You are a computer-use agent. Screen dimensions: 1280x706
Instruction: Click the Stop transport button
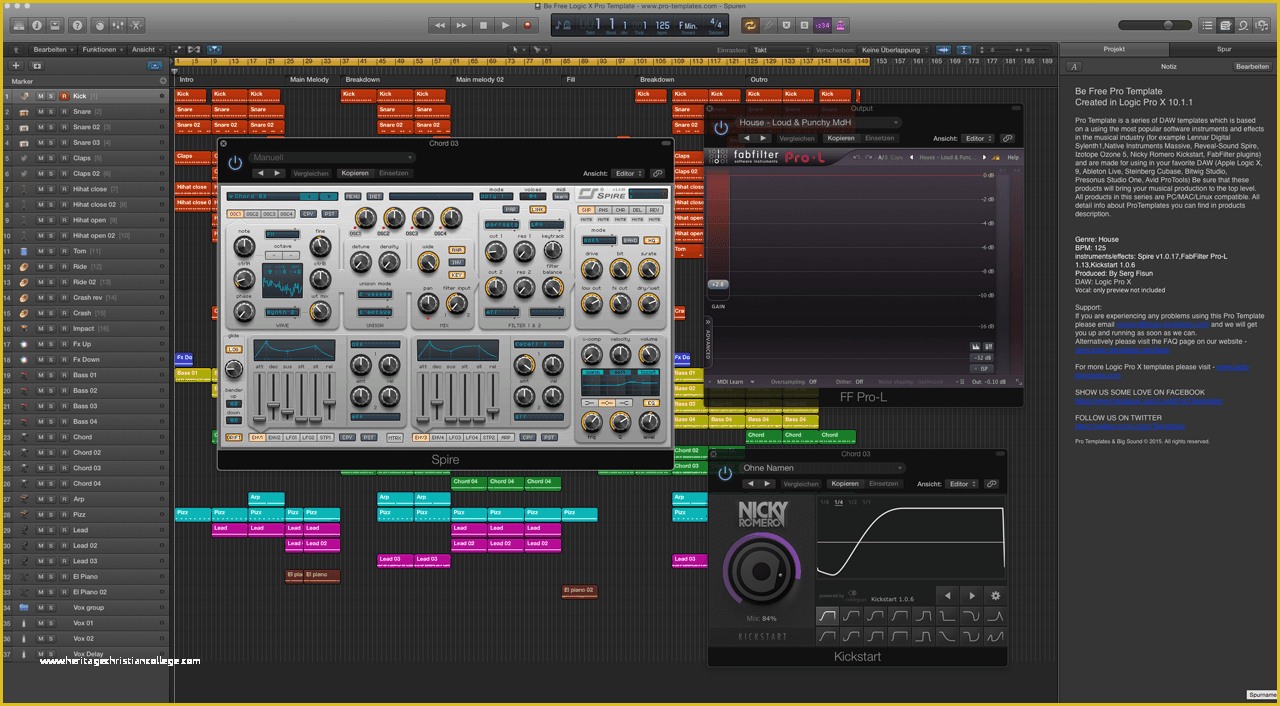[483, 25]
